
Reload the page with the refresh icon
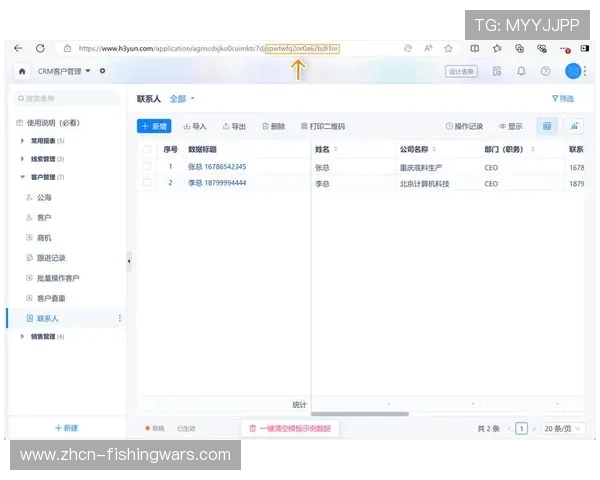tap(40, 48)
